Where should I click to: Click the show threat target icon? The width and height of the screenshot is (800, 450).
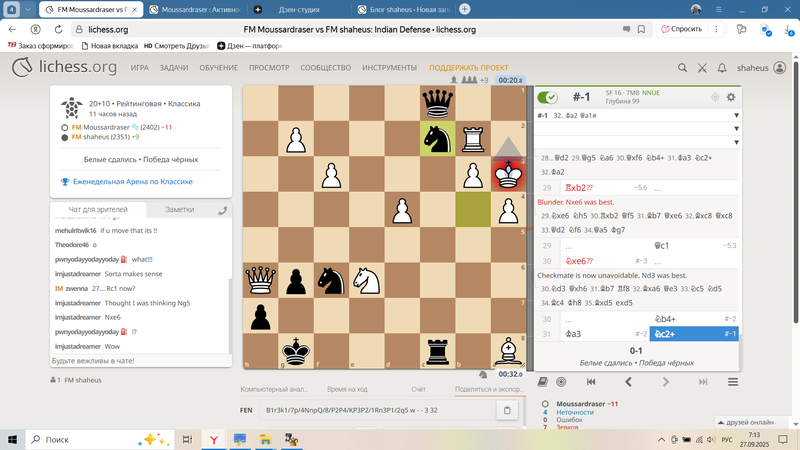715,97
